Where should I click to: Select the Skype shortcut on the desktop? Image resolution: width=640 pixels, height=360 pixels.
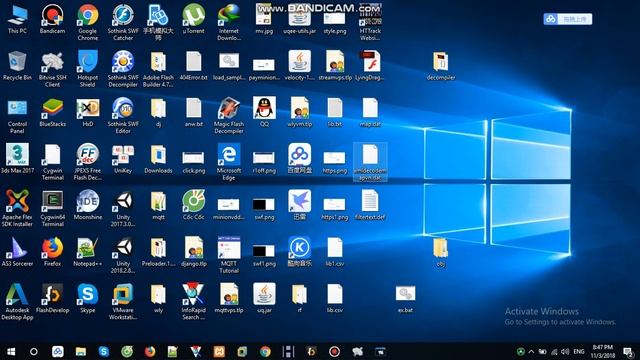point(88,298)
